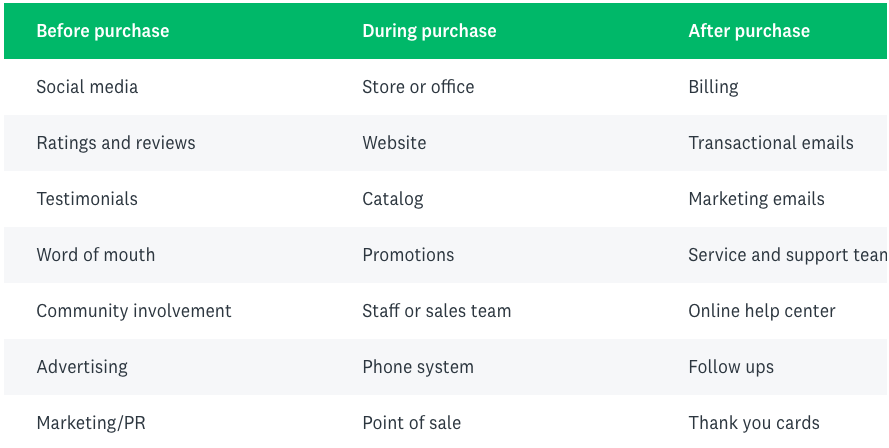Image resolution: width=889 pixels, height=448 pixels.
Task: Click the 'Before purchase' column header
Action: pos(103,31)
